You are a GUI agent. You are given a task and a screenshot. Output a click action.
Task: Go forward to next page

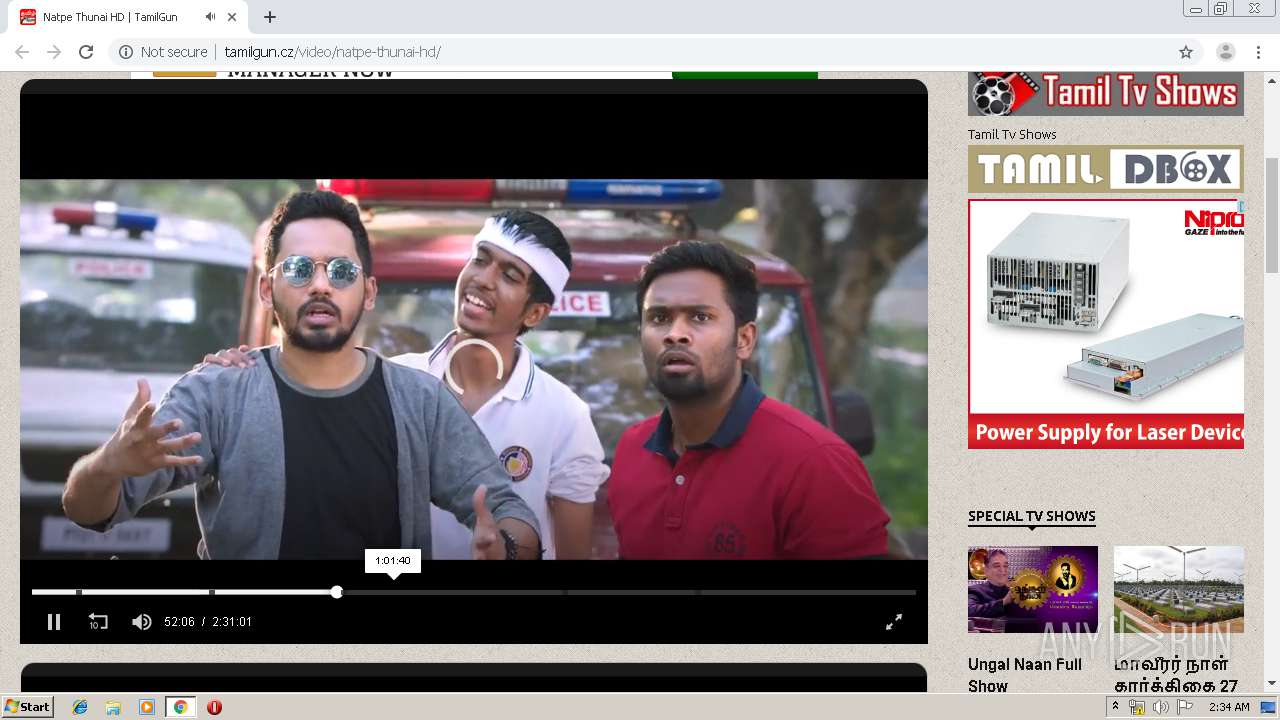tap(54, 52)
